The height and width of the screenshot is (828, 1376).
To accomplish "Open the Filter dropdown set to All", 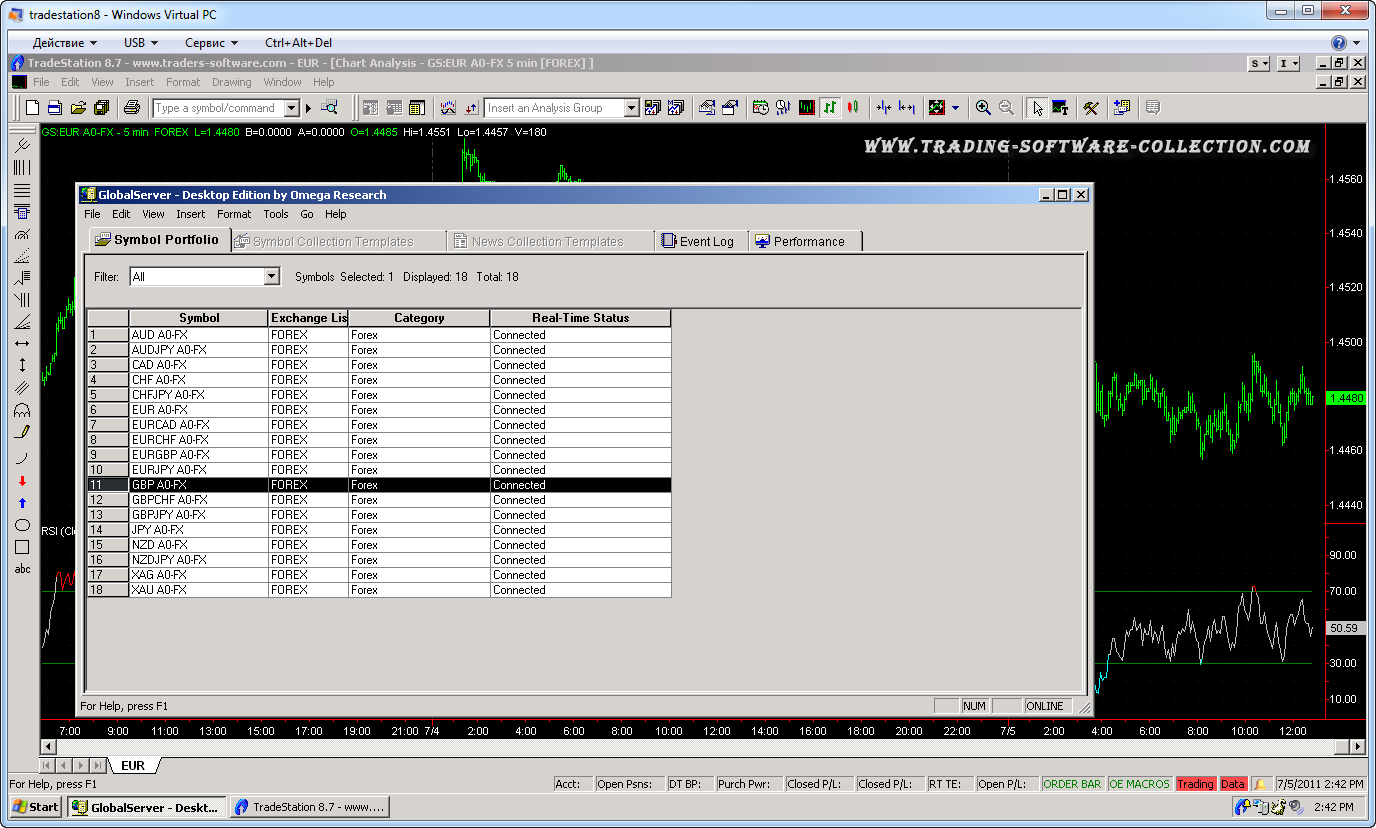I will [271, 277].
